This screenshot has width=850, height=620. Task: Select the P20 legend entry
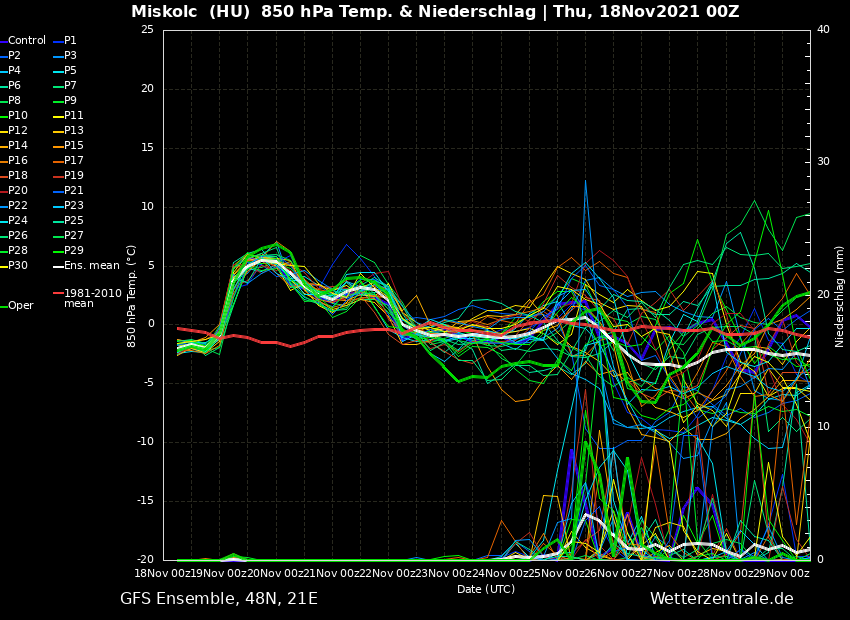pos(18,191)
